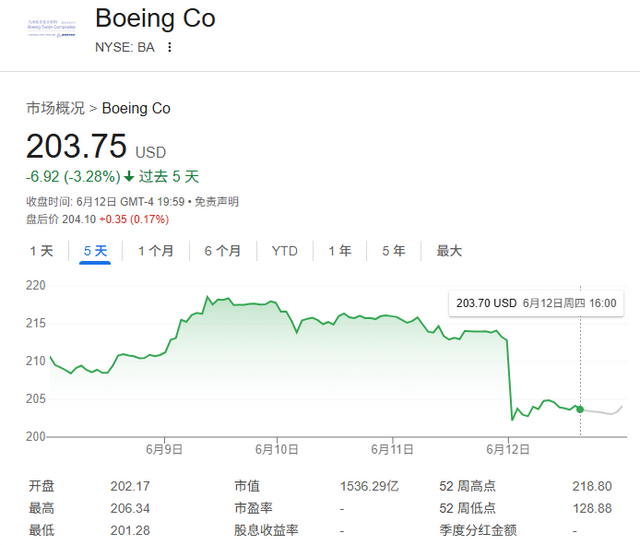Select the 5 天 range tab

pos(95,251)
